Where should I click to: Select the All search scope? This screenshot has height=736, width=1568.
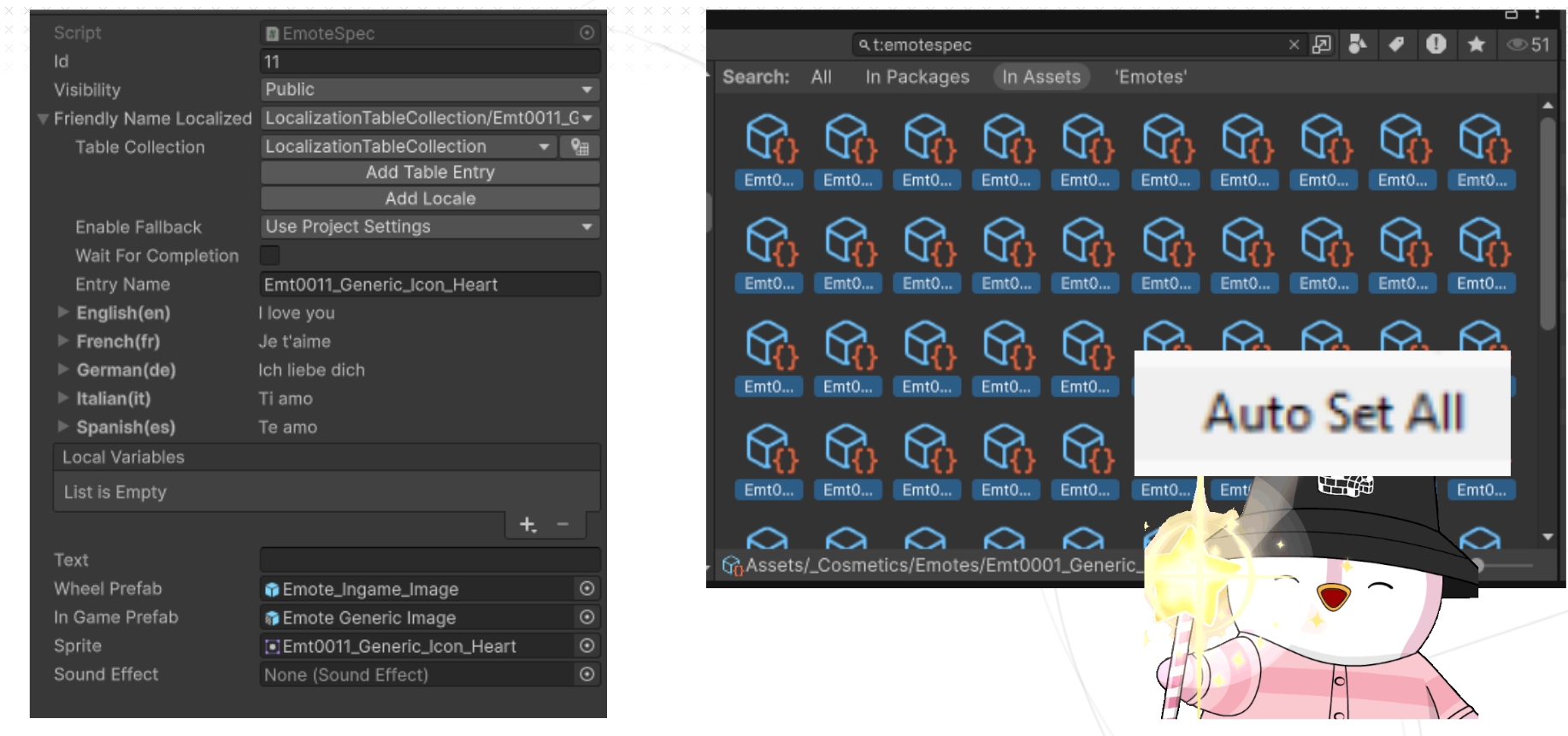[x=822, y=77]
